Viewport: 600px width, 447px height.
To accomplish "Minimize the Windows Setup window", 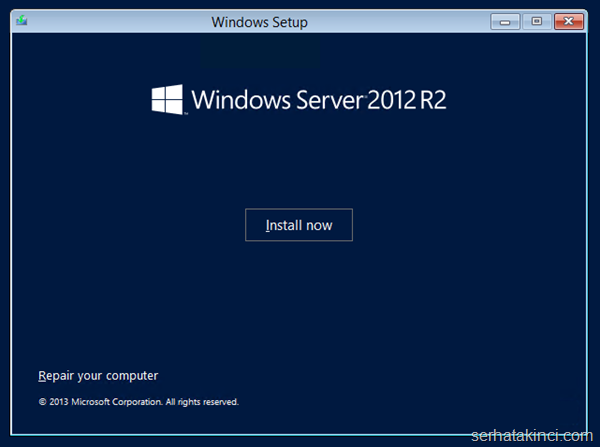I will [504, 21].
